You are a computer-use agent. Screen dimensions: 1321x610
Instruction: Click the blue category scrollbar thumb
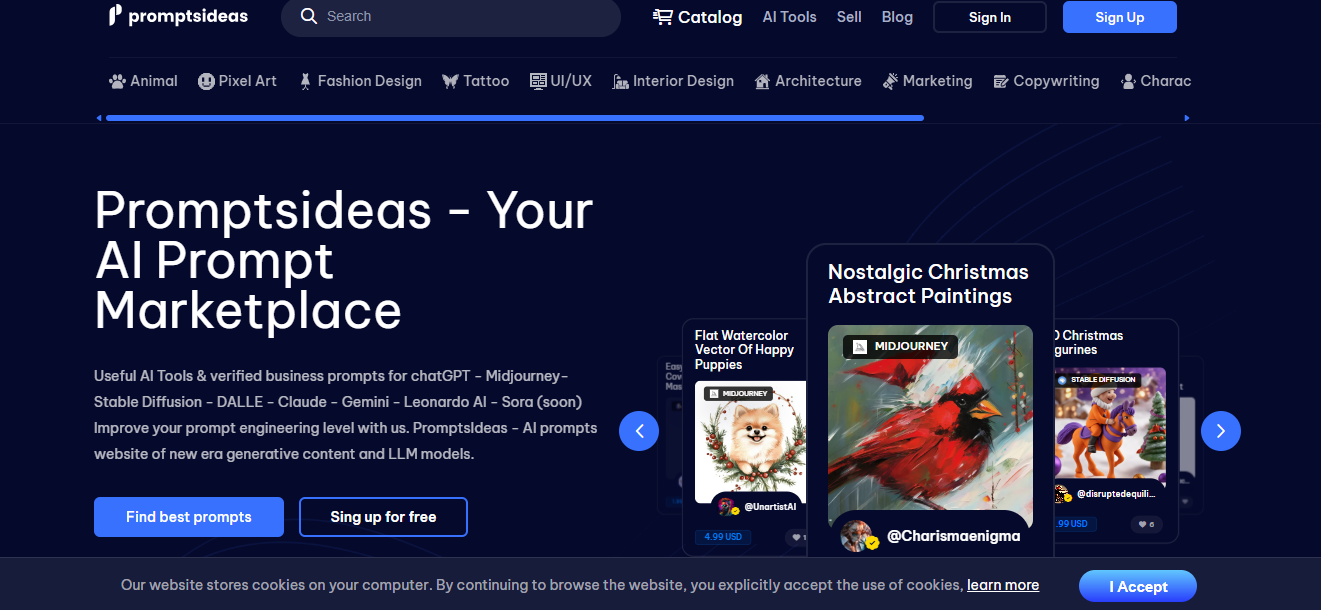click(x=514, y=118)
